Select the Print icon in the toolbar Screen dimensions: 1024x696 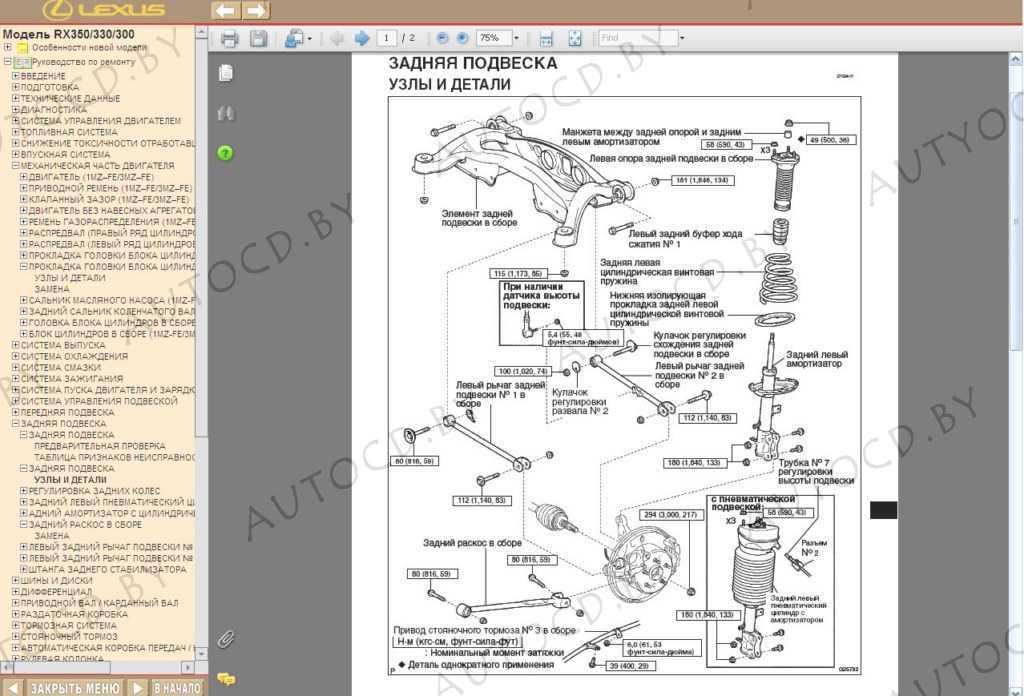pos(229,38)
